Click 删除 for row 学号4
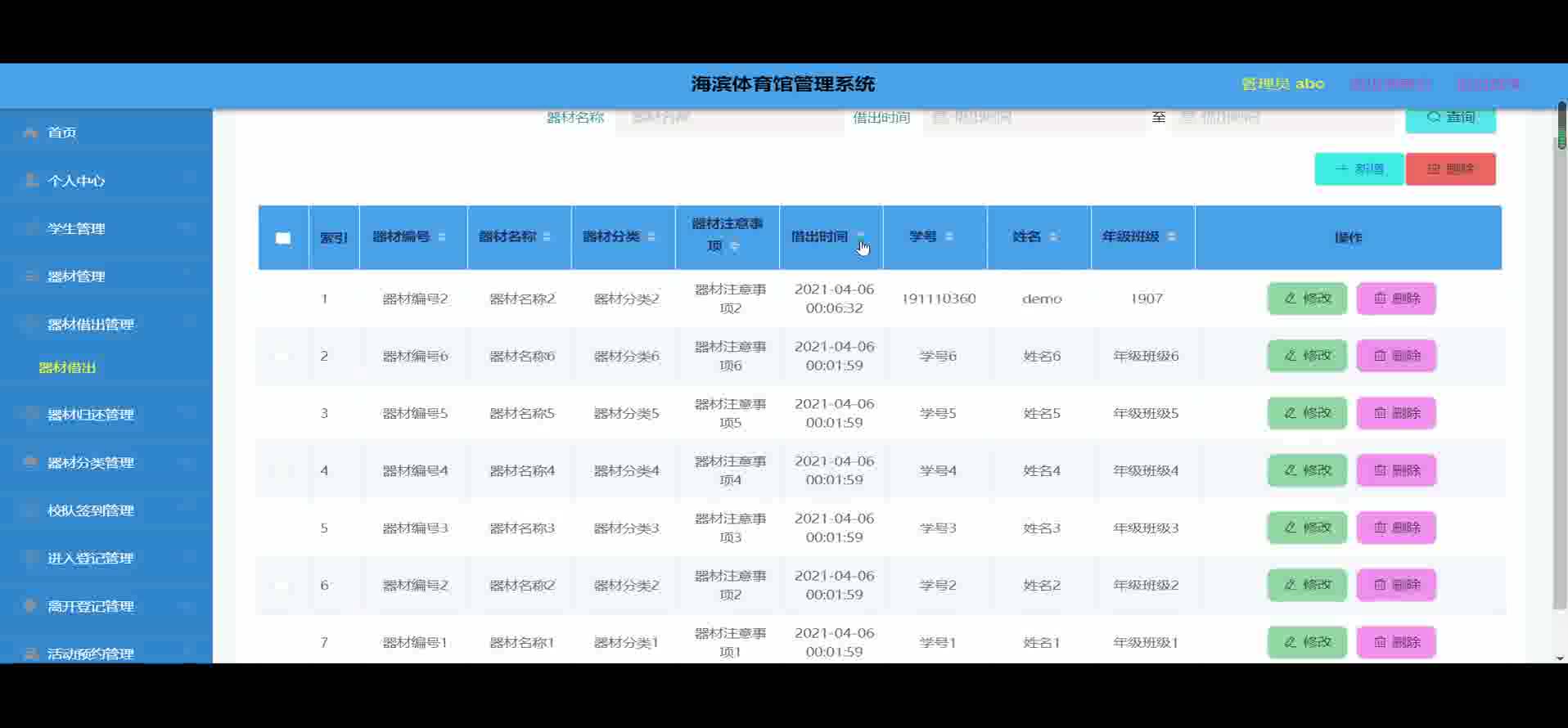Viewport: 1568px width, 728px height. pyautogui.click(x=1396, y=470)
